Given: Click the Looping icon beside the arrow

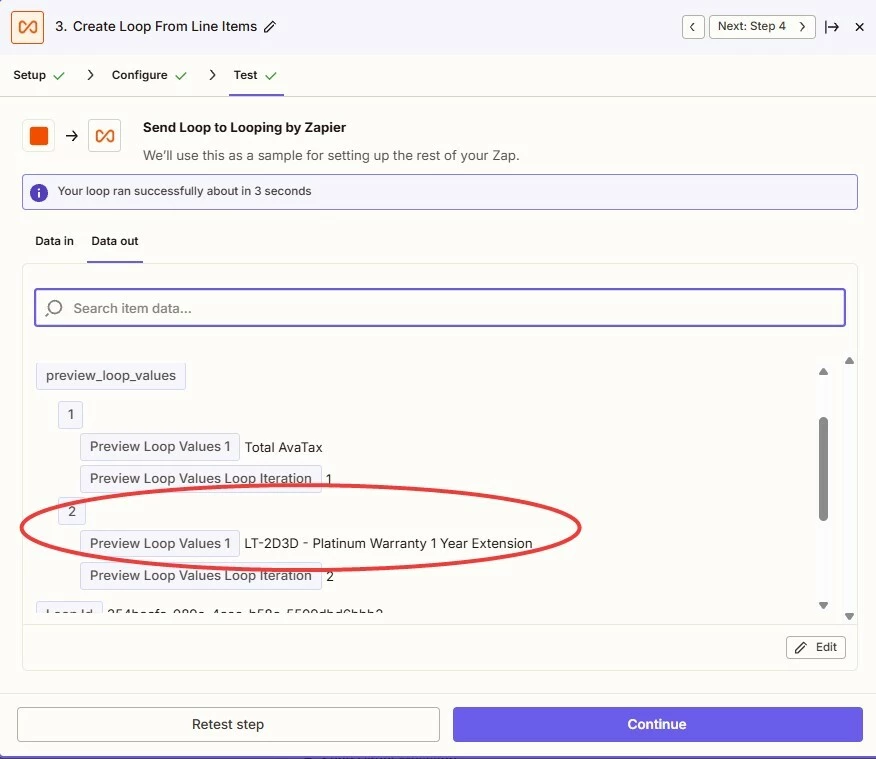Looking at the screenshot, I should pyautogui.click(x=104, y=136).
